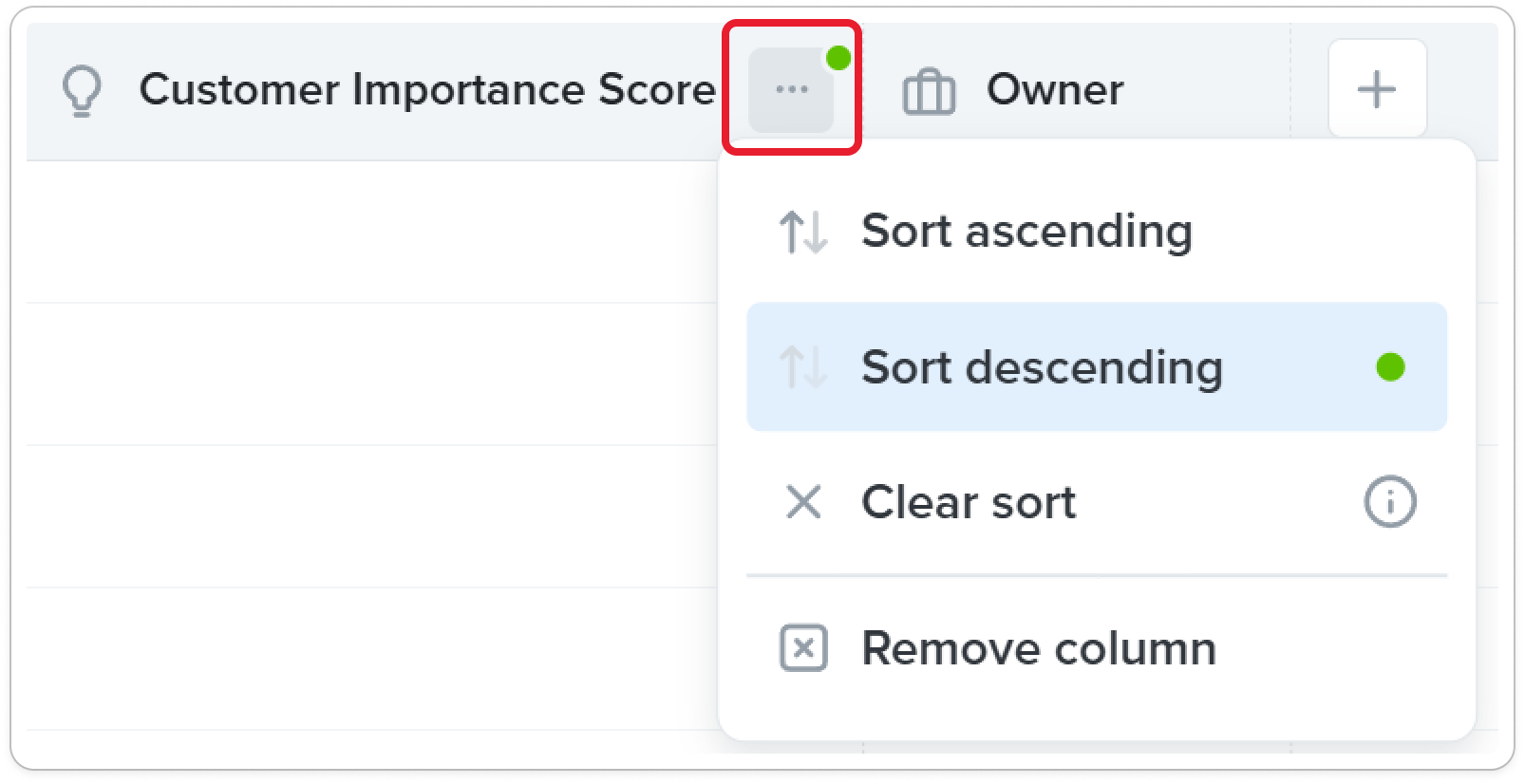Click the info icon beside Clear sort

(1390, 501)
